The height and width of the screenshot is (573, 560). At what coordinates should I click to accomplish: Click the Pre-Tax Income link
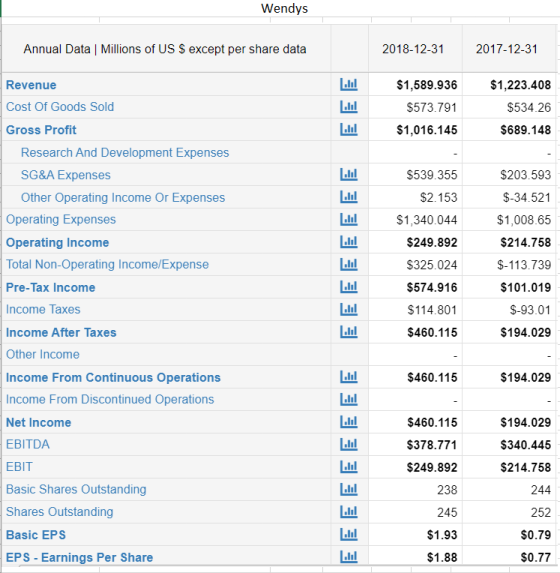pos(50,288)
